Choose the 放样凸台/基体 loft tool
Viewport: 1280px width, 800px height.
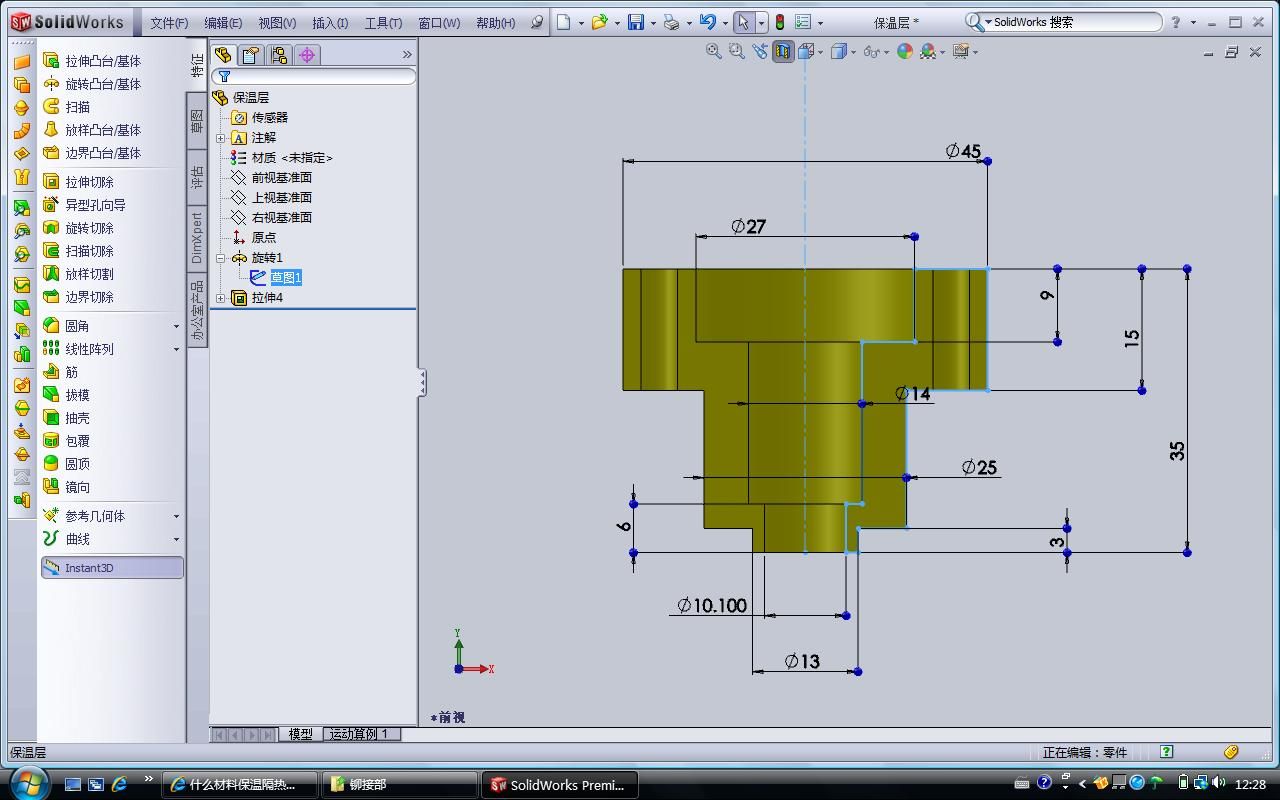(92, 130)
